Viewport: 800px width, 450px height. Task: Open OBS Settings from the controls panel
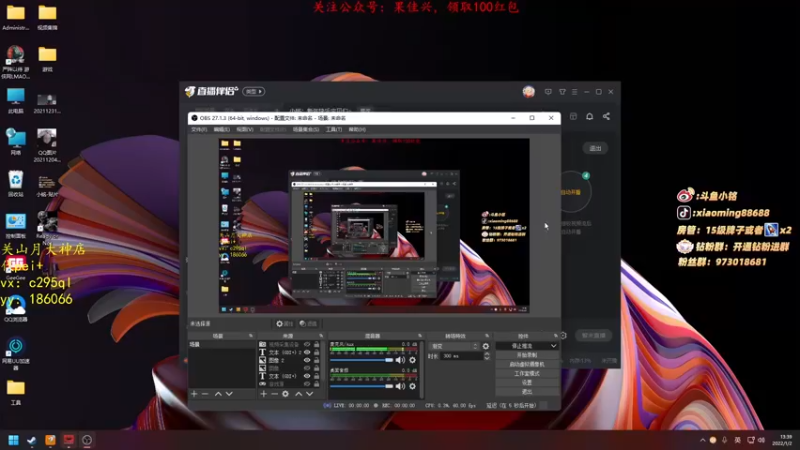[x=527, y=383]
